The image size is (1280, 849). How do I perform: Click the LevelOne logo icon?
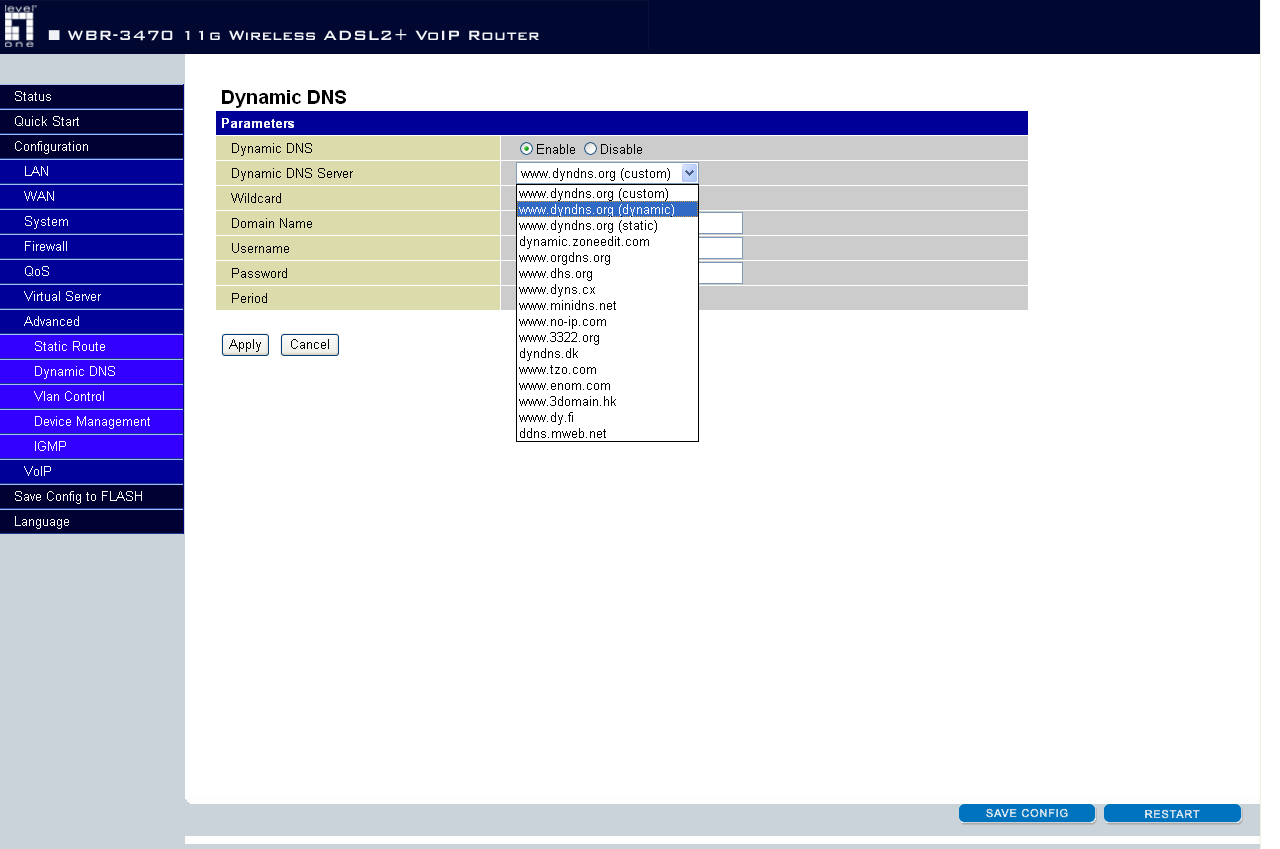(19, 26)
